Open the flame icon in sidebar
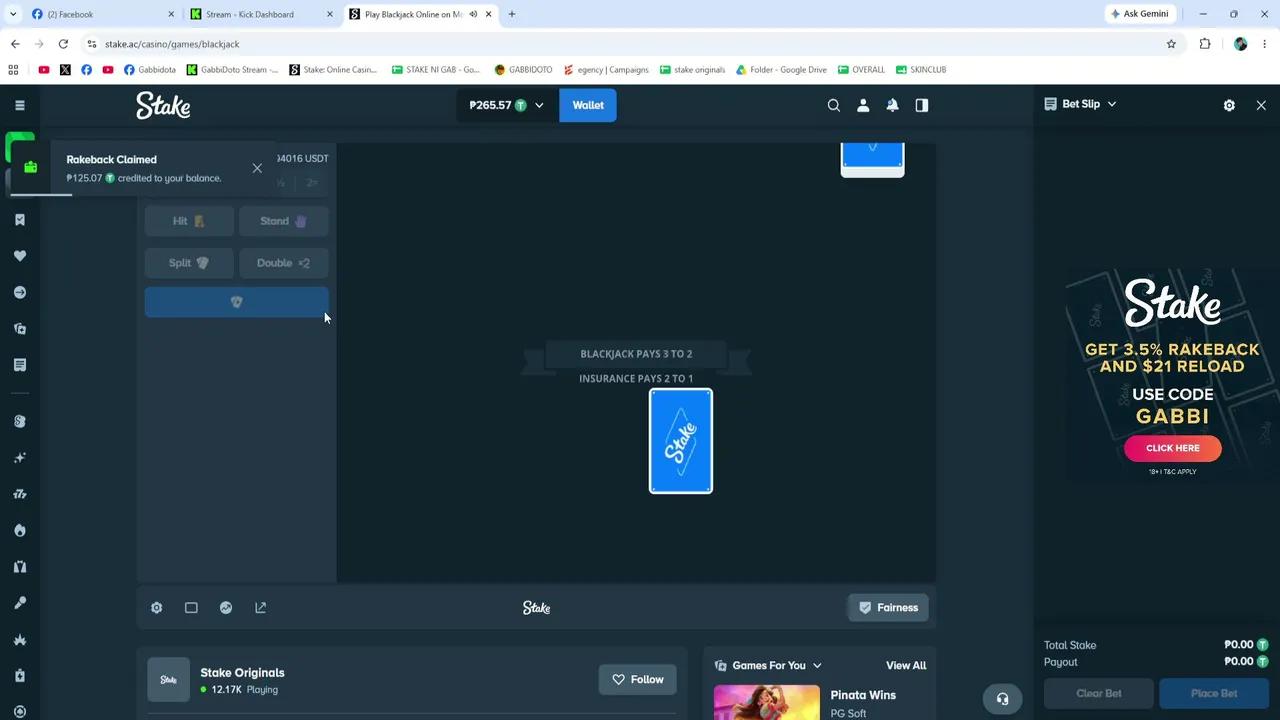Image resolution: width=1280 pixels, height=720 pixels. click(19, 530)
